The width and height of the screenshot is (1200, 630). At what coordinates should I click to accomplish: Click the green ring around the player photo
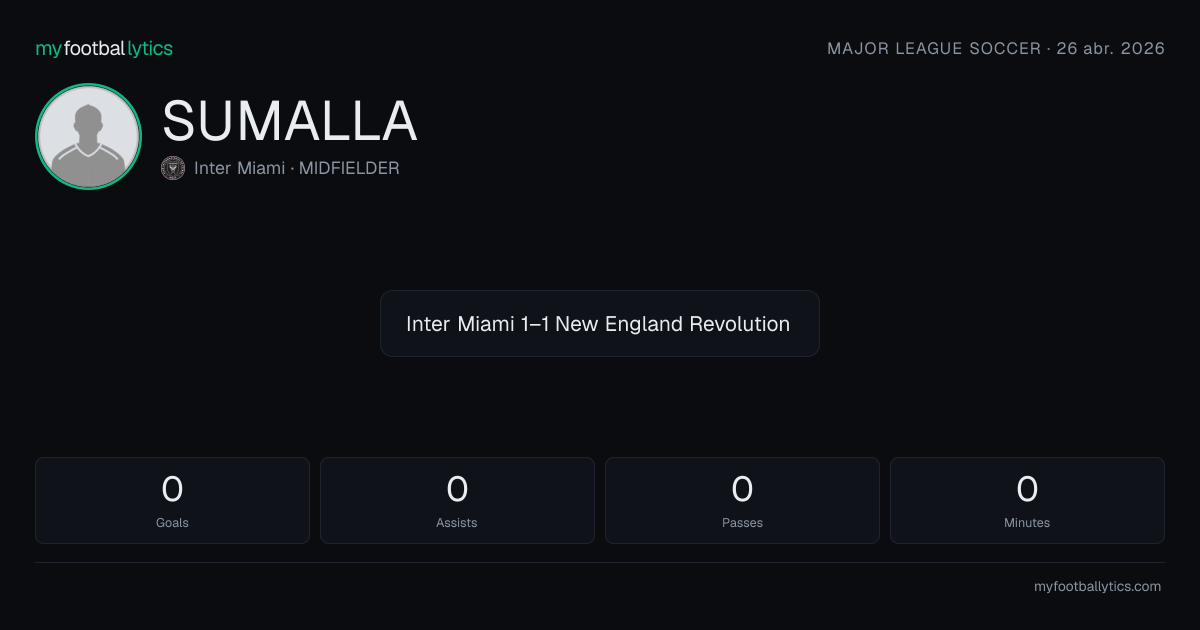pos(88,89)
